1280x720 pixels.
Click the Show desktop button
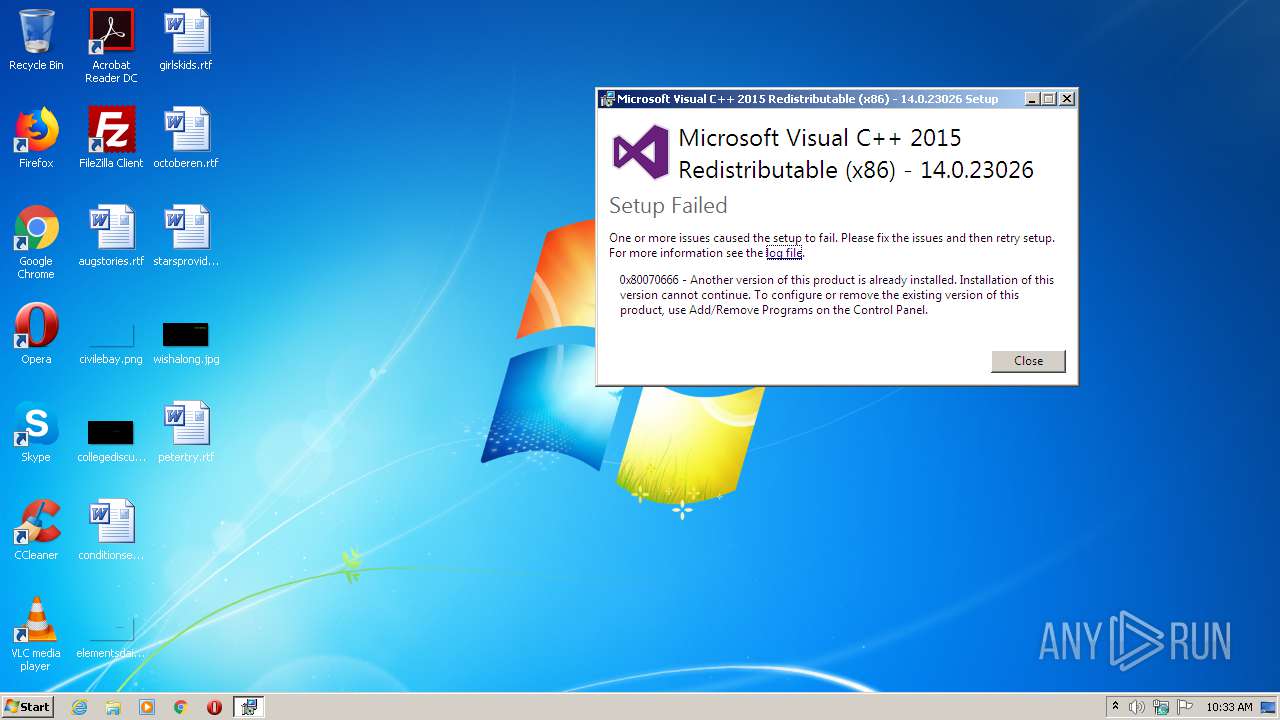click(x=1268, y=707)
